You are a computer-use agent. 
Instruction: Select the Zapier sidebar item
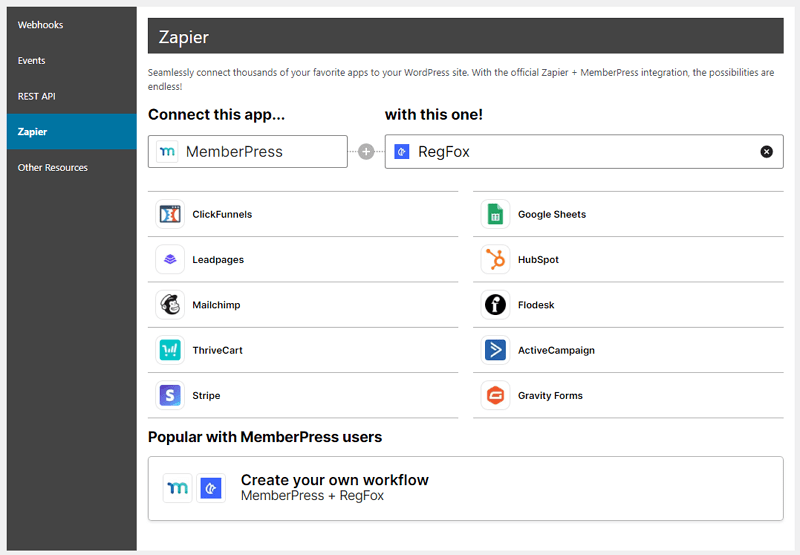(x=71, y=132)
